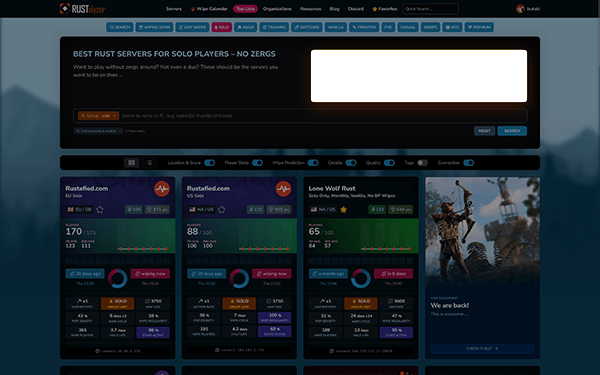Click wipe donut chart on Rustafied EU card
The width and height of the screenshot is (600, 375).
tap(117, 278)
